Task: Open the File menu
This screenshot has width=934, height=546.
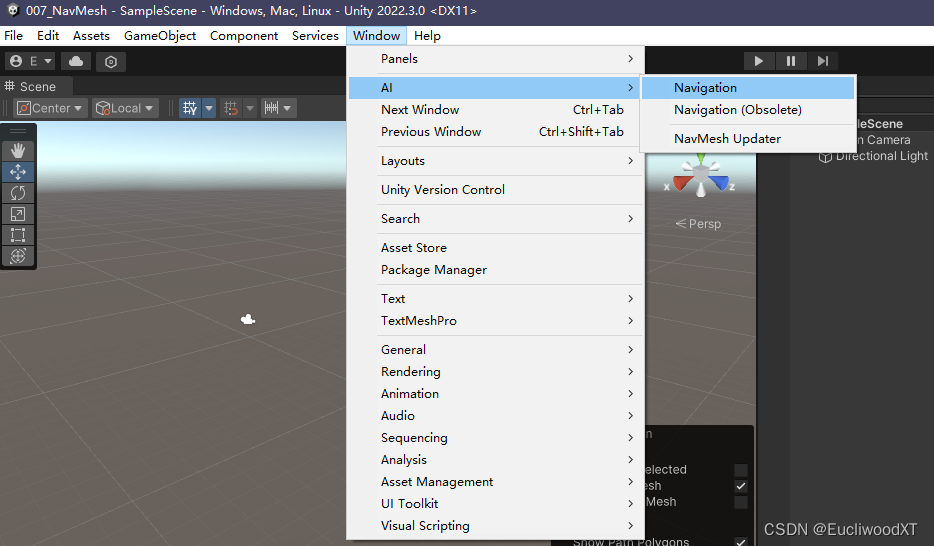Action: [13, 36]
